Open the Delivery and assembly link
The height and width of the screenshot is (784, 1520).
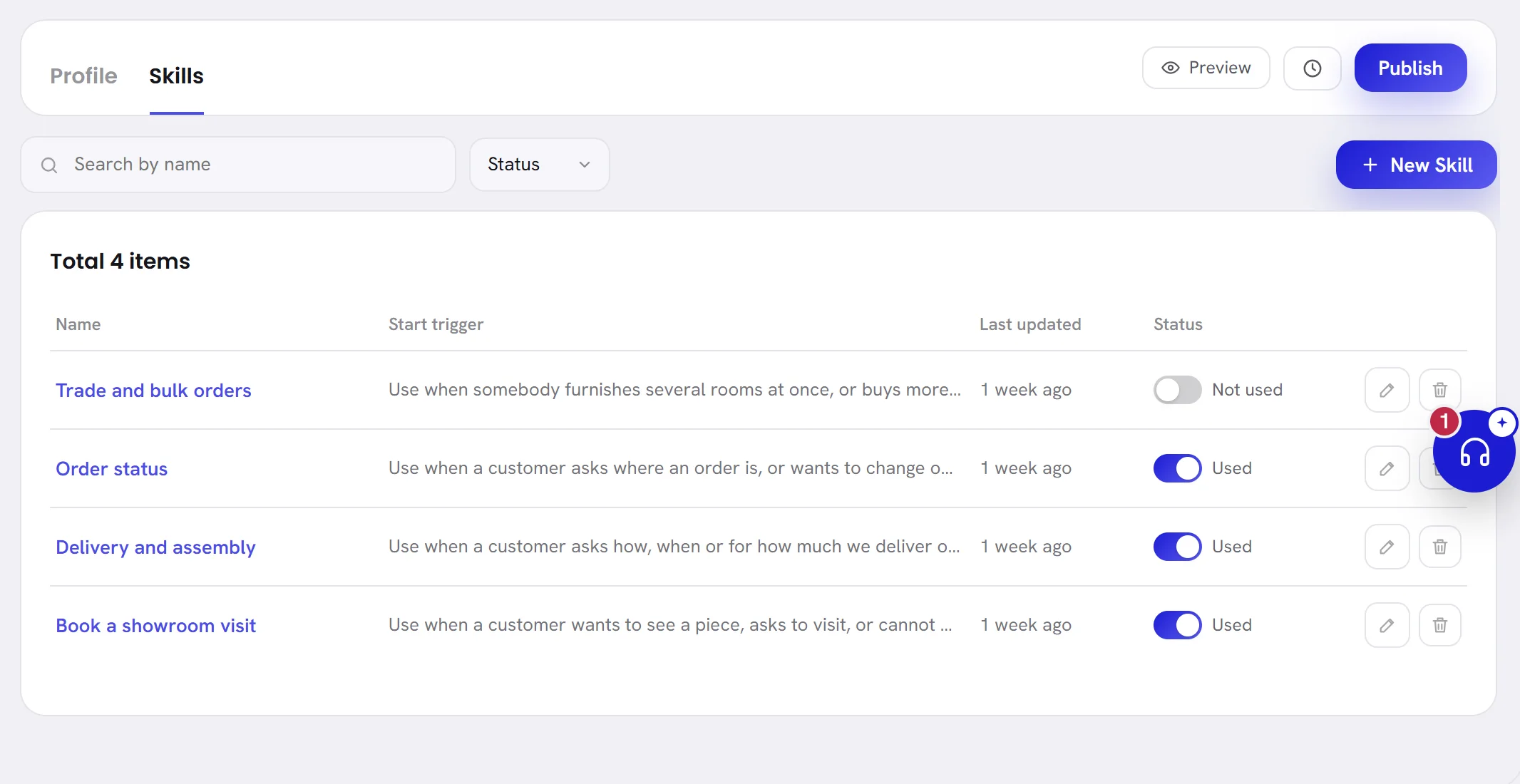point(155,547)
